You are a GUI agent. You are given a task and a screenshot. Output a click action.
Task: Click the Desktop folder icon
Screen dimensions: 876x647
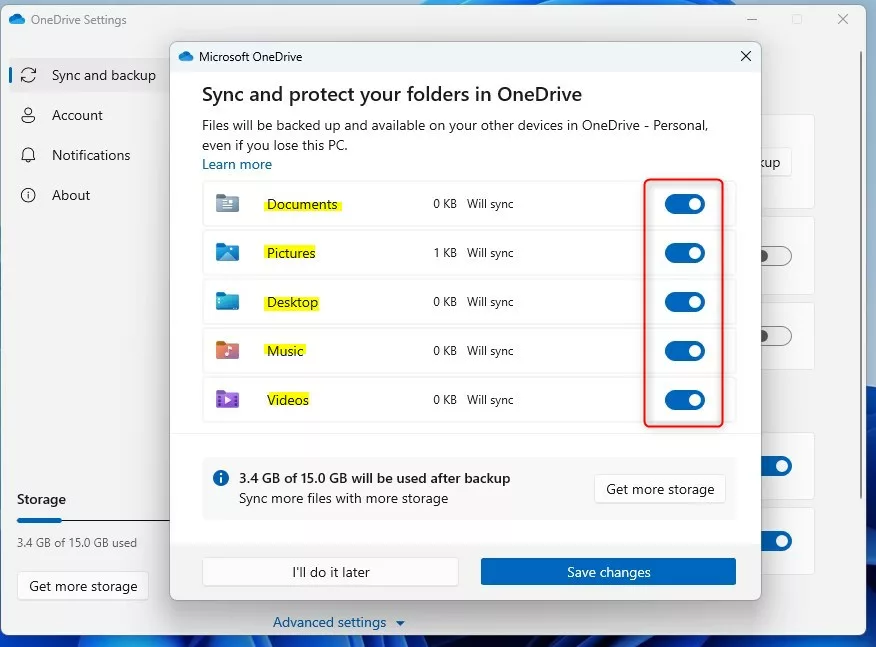tap(227, 302)
